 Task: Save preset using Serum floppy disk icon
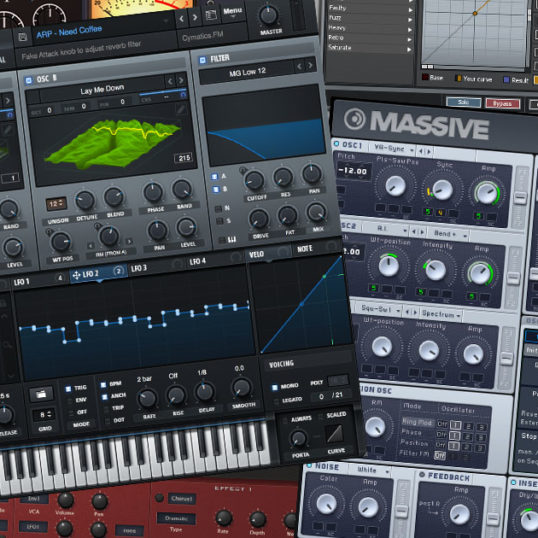click(x=23, y=37)
